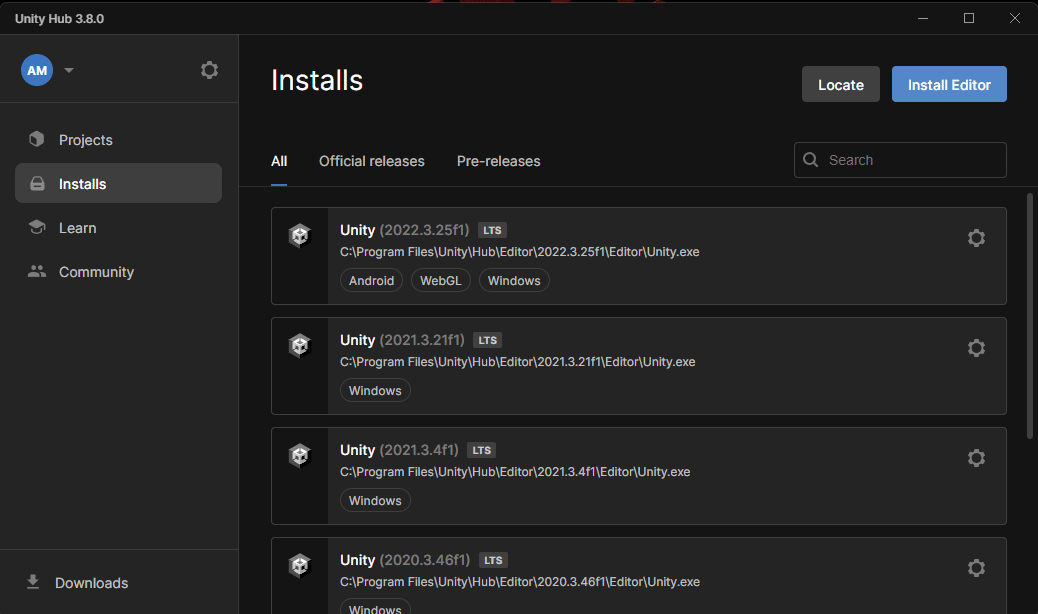Open settings gear for Unity 2020.3.46f1
Image resolution: width=1038 pixels, height=614 pixels.
976,567
